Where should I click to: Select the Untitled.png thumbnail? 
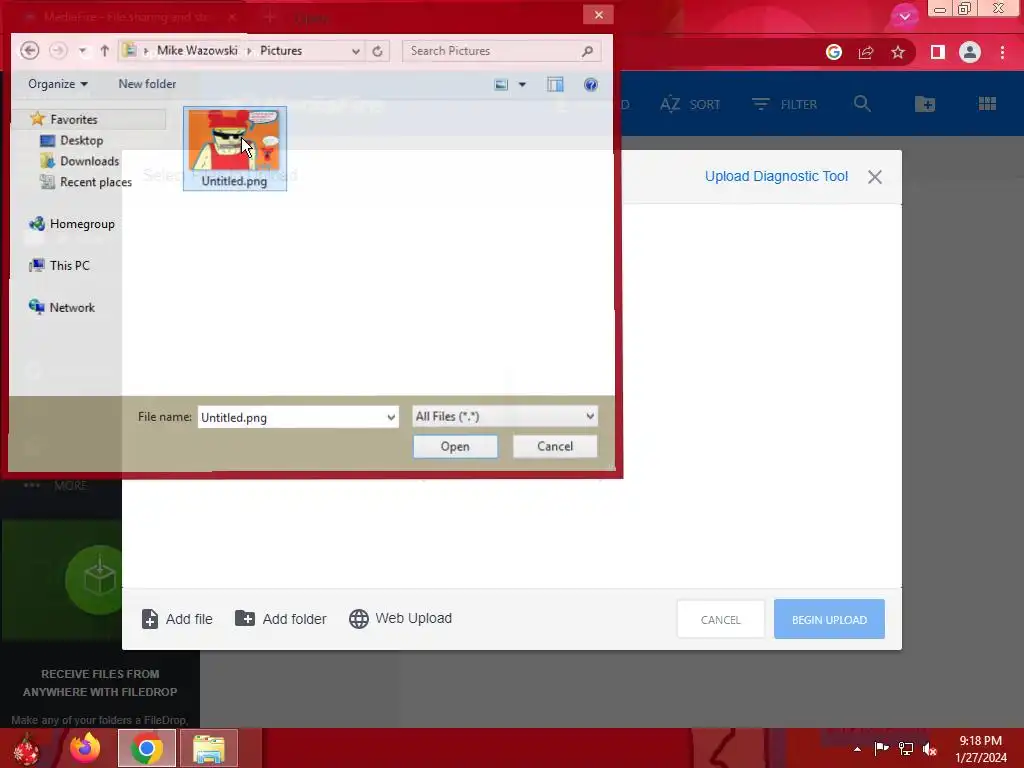tap(234, 149)
